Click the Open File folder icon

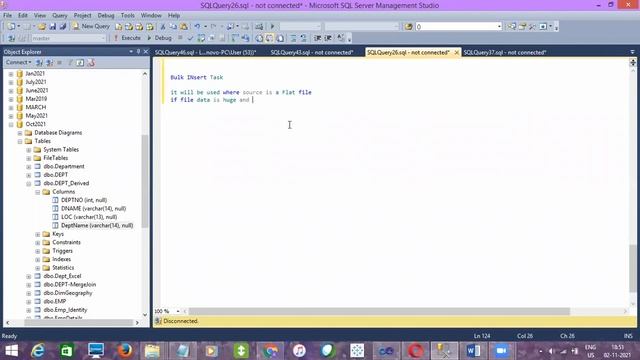pyautogui.click(x=42, y=27)
